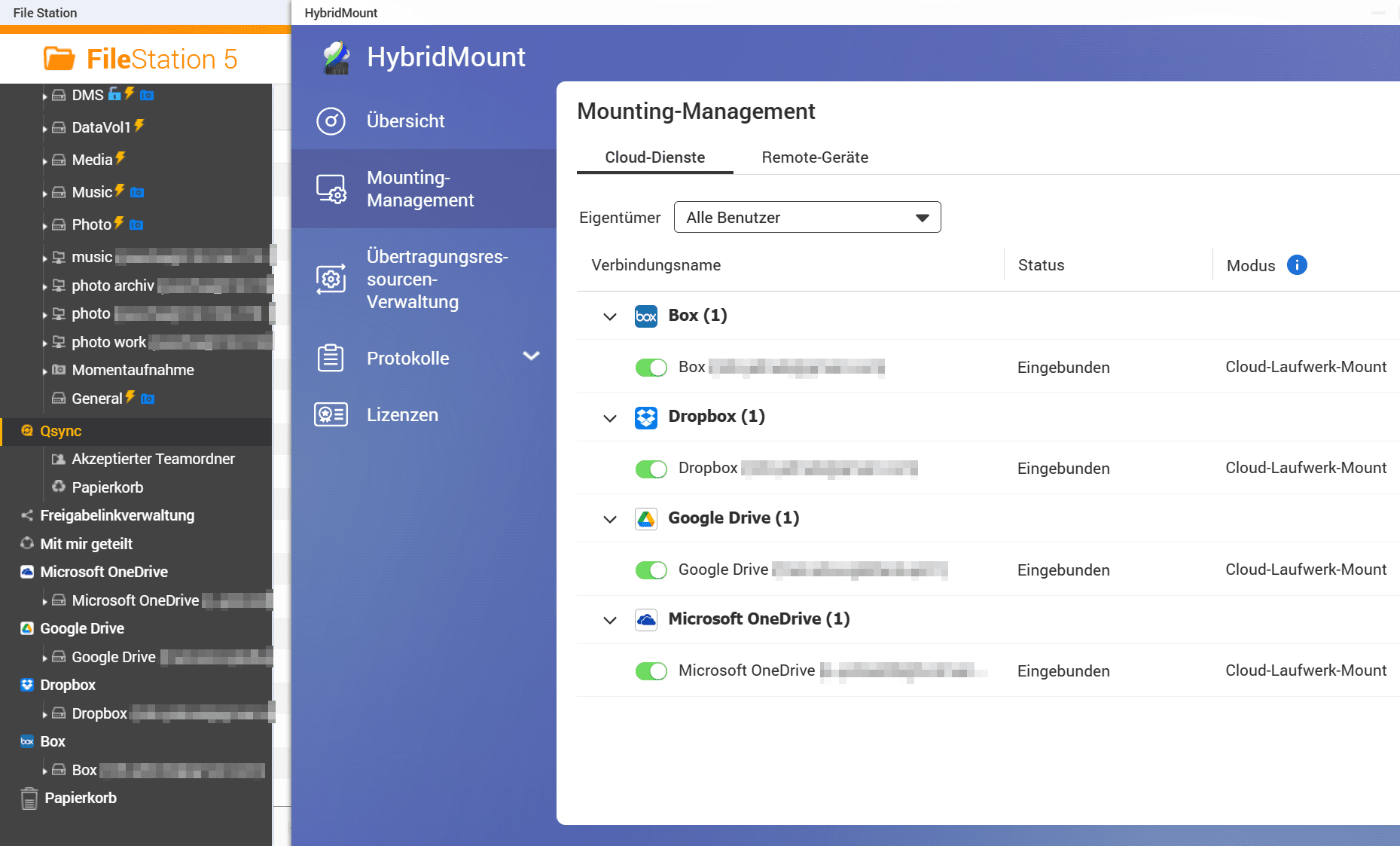
Task: Click the Lizenzen certificate icon
Action: 331,414
